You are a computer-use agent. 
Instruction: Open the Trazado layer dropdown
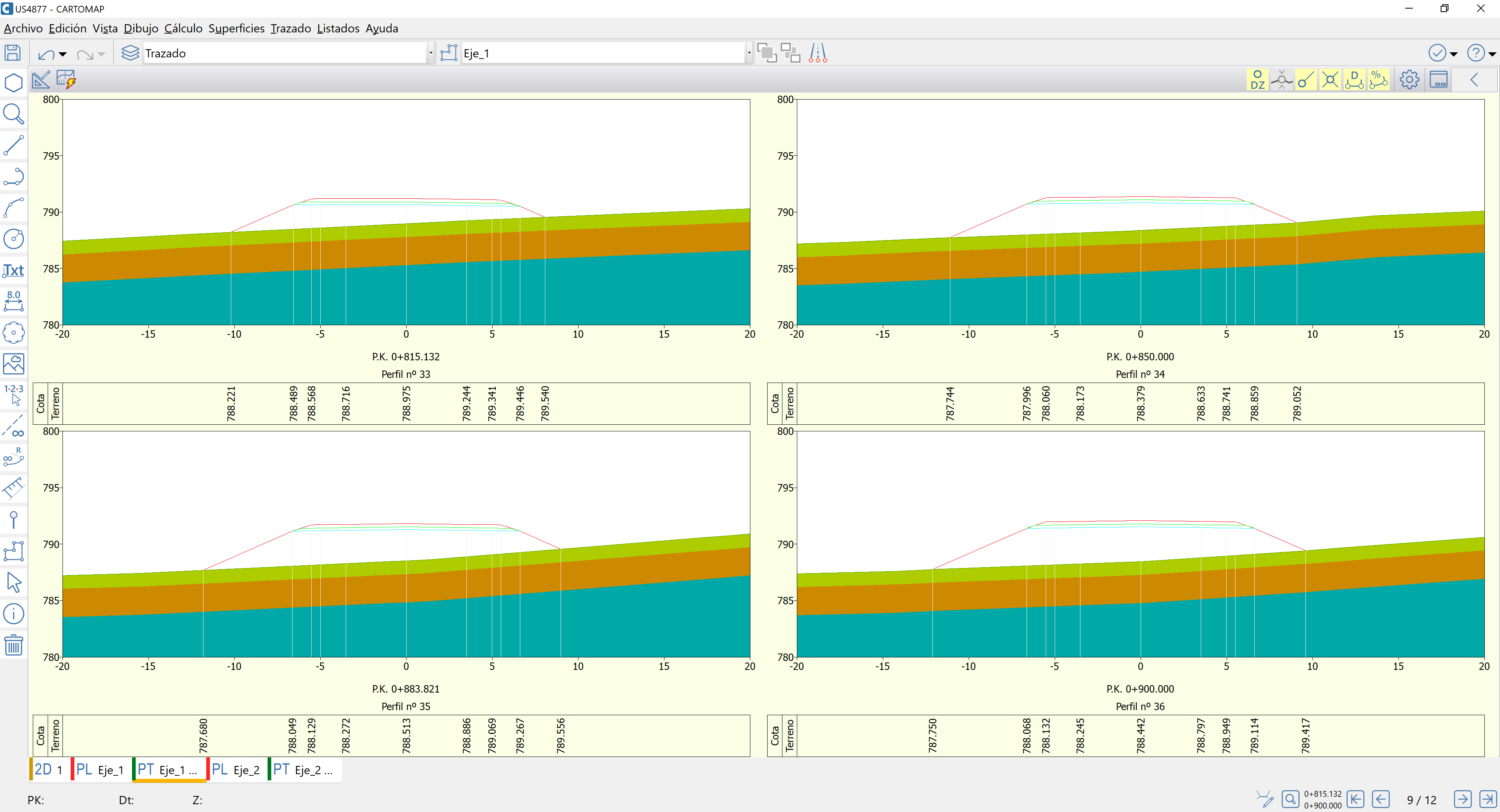coord(430,53)
